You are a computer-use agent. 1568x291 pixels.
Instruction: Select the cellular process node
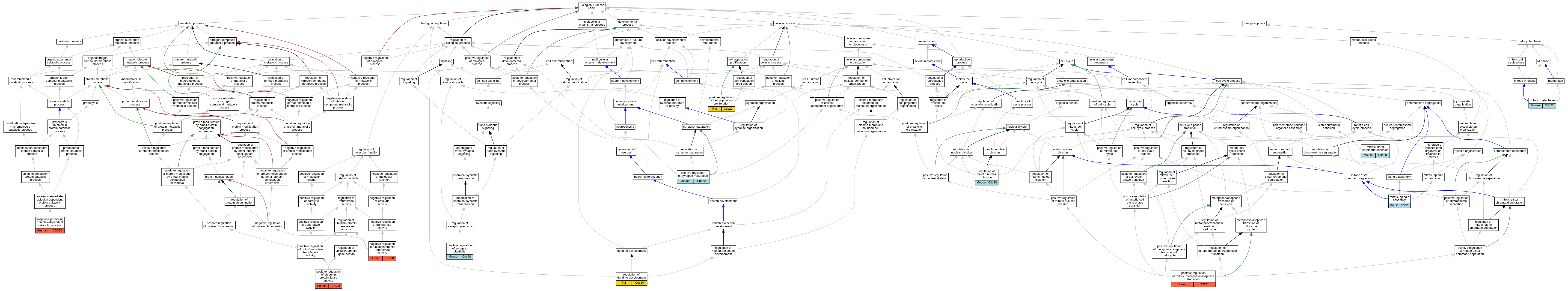click(x=785, y=23)
